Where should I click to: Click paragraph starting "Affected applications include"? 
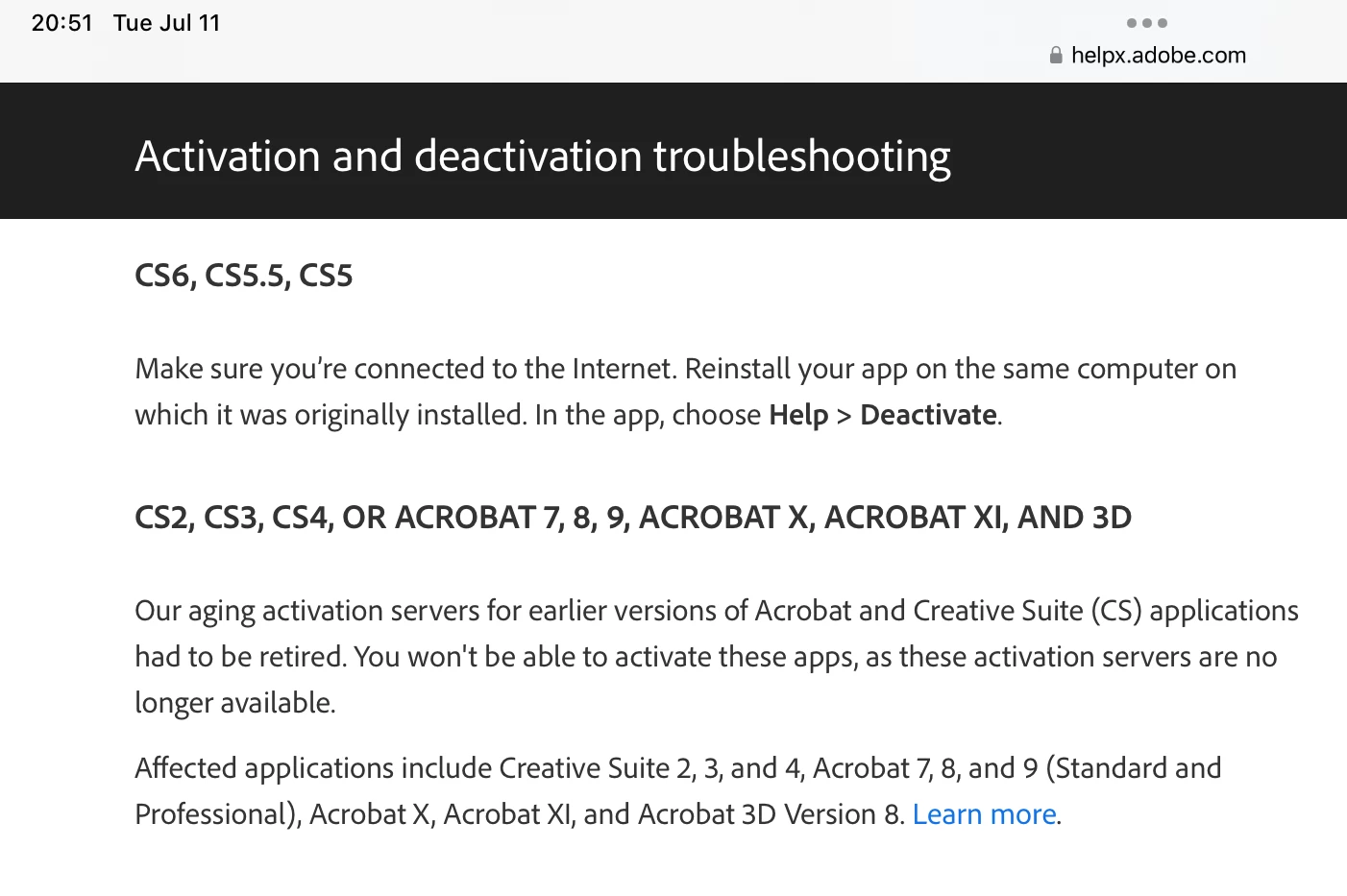(678, 791)
